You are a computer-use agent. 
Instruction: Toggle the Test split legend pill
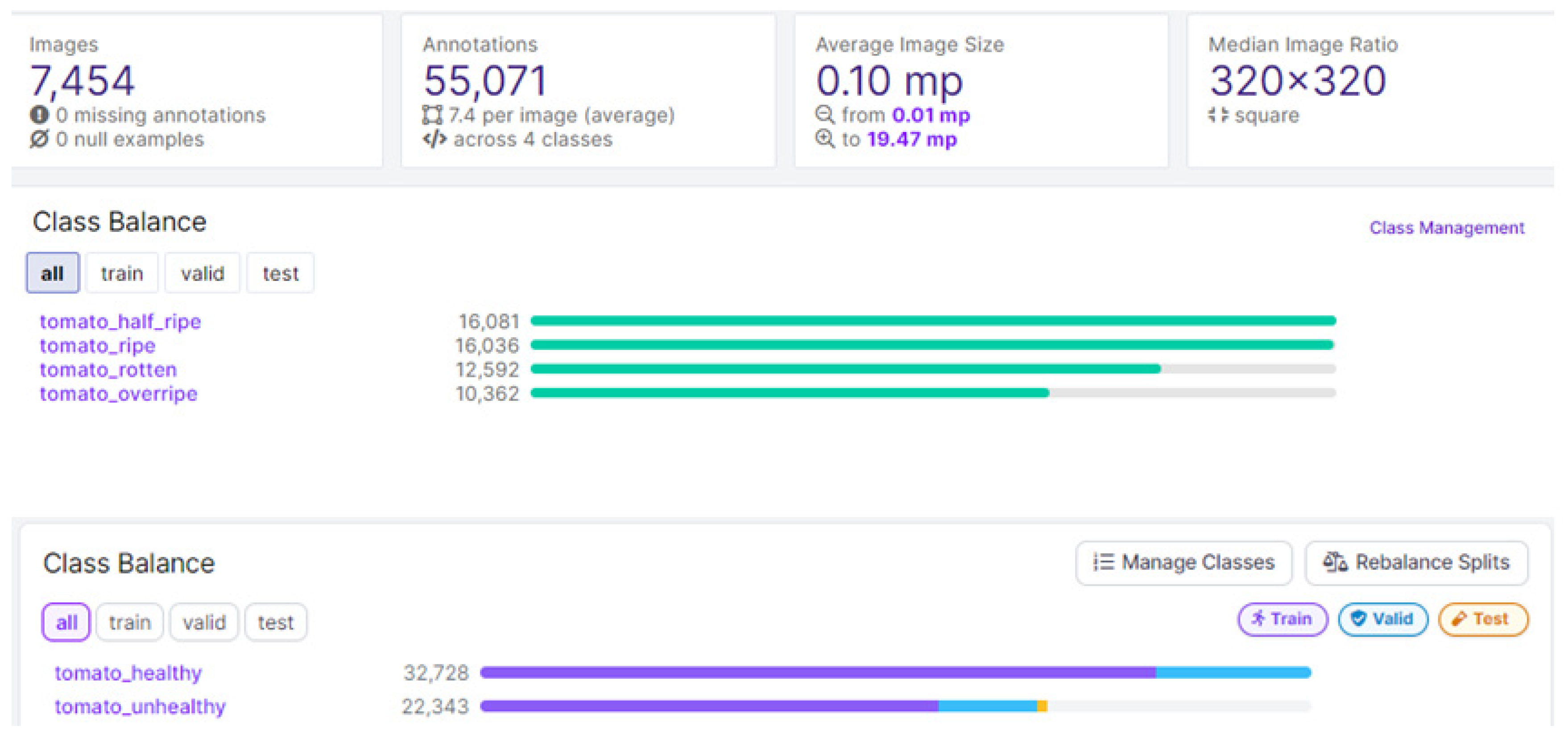pos(1483,619)
